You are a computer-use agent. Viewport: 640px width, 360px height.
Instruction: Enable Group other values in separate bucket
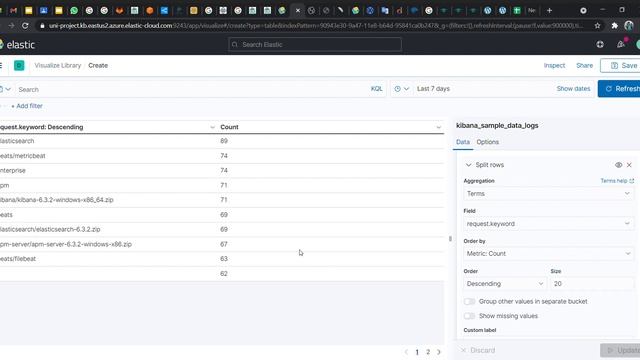469,301
